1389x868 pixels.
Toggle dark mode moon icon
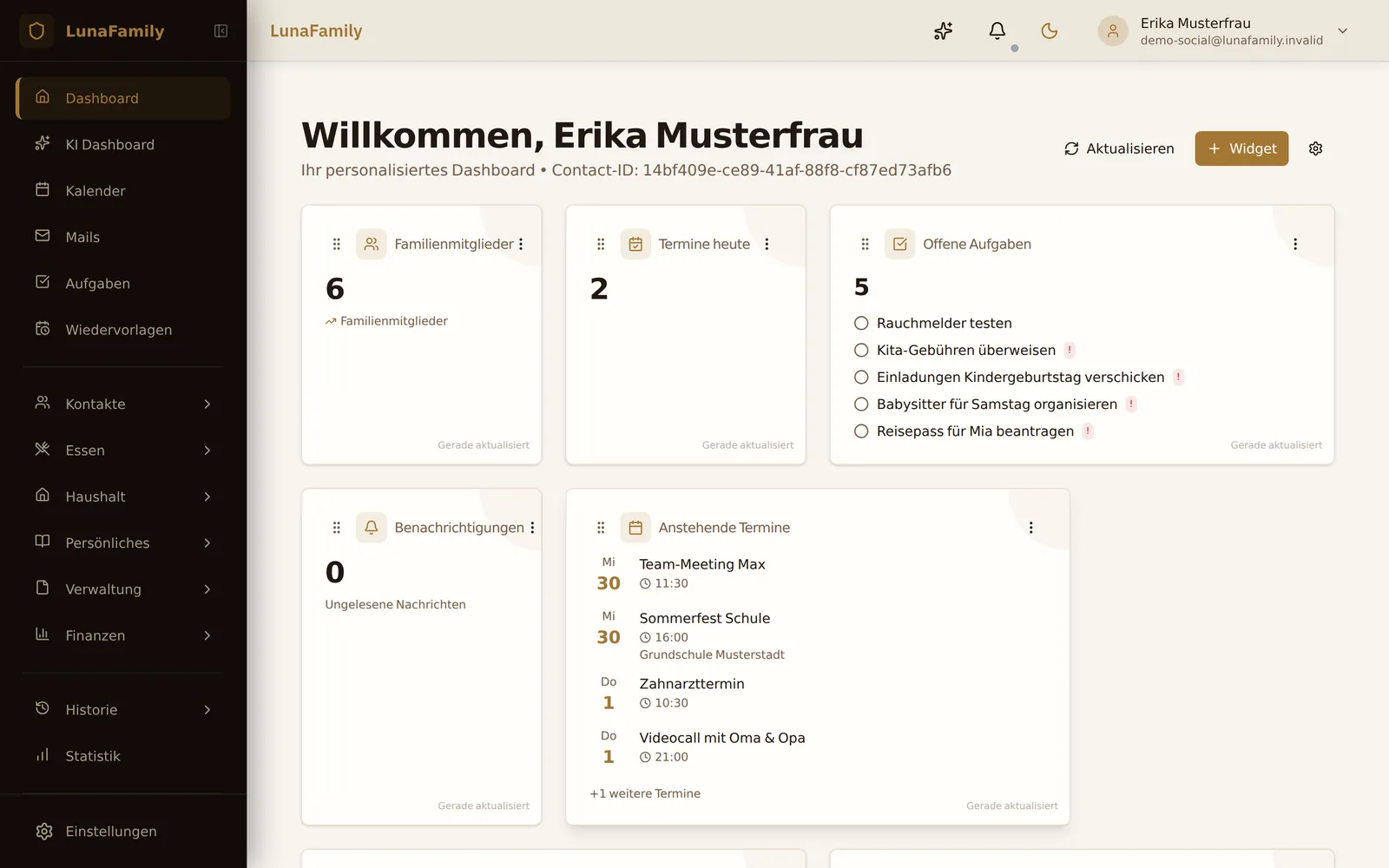[x=1050, y=31]
